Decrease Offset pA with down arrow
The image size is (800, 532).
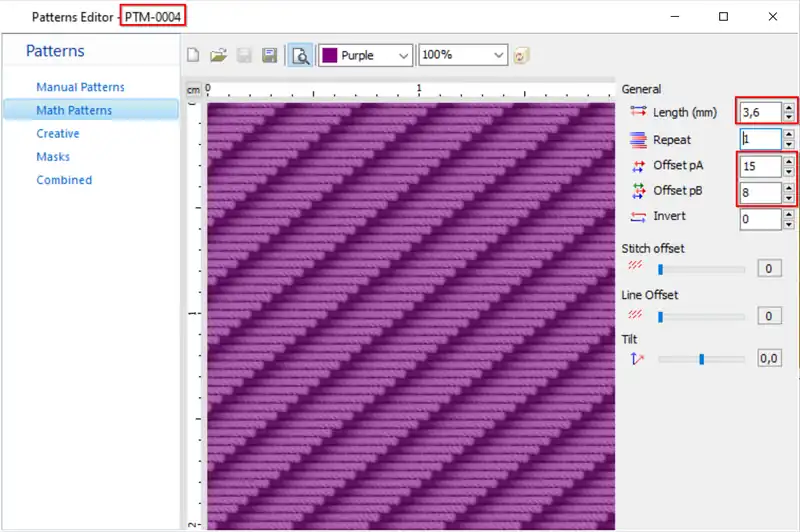(789, 171)
